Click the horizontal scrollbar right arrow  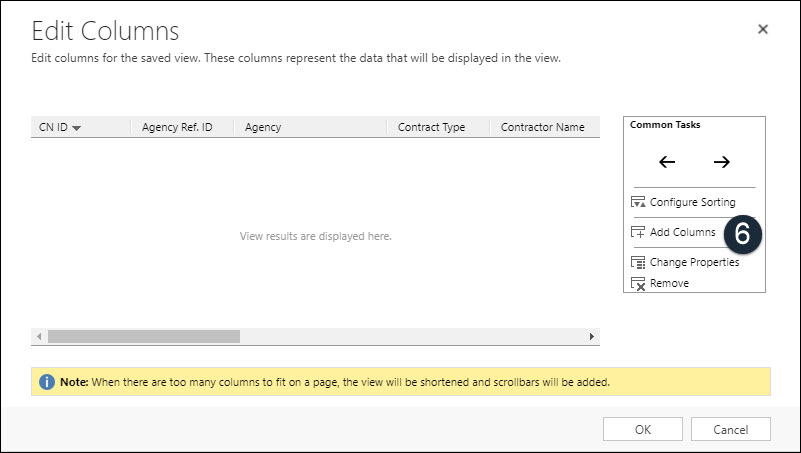point(592,337)
